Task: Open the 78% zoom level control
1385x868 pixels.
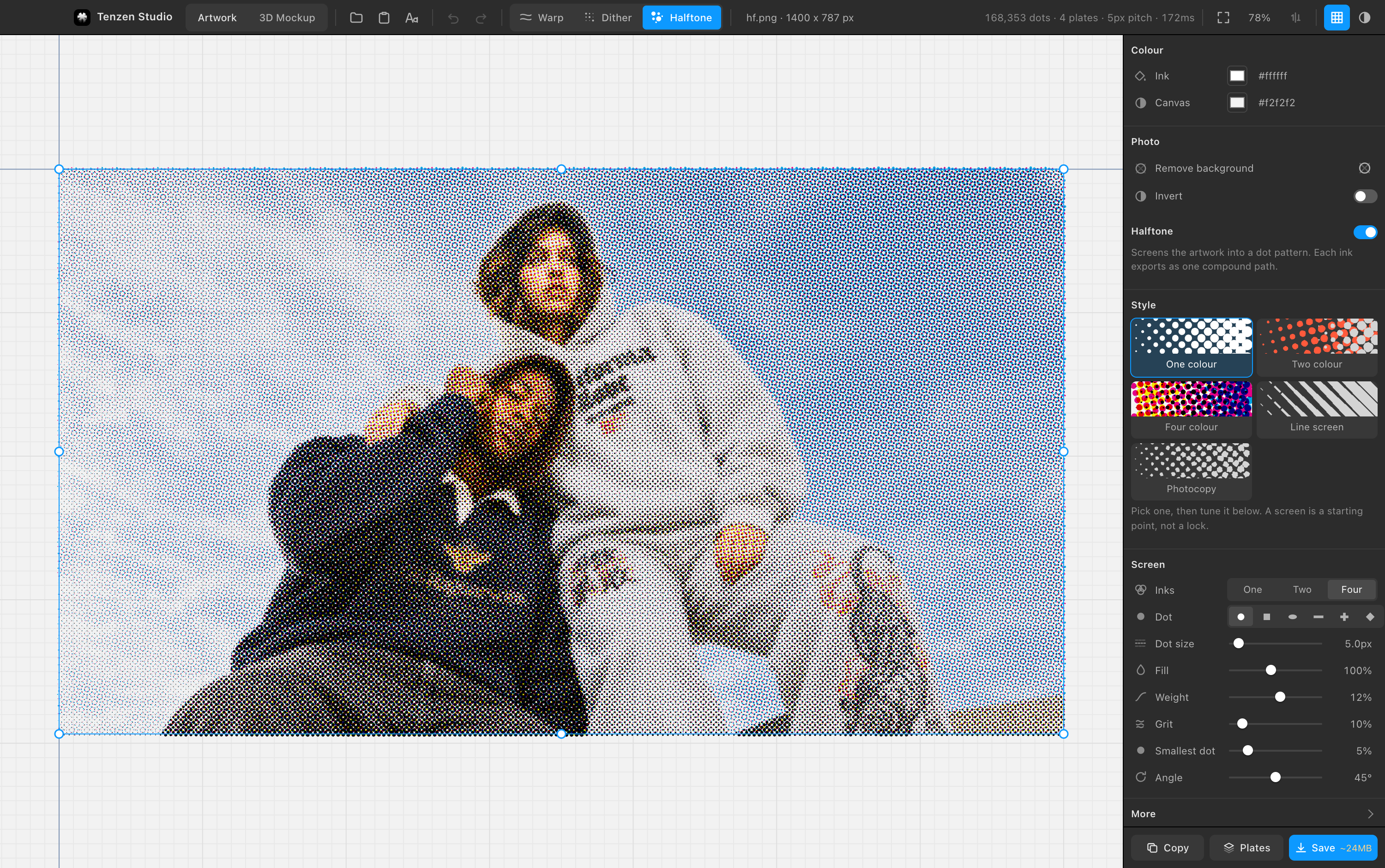Action: tap(1259, 18)
